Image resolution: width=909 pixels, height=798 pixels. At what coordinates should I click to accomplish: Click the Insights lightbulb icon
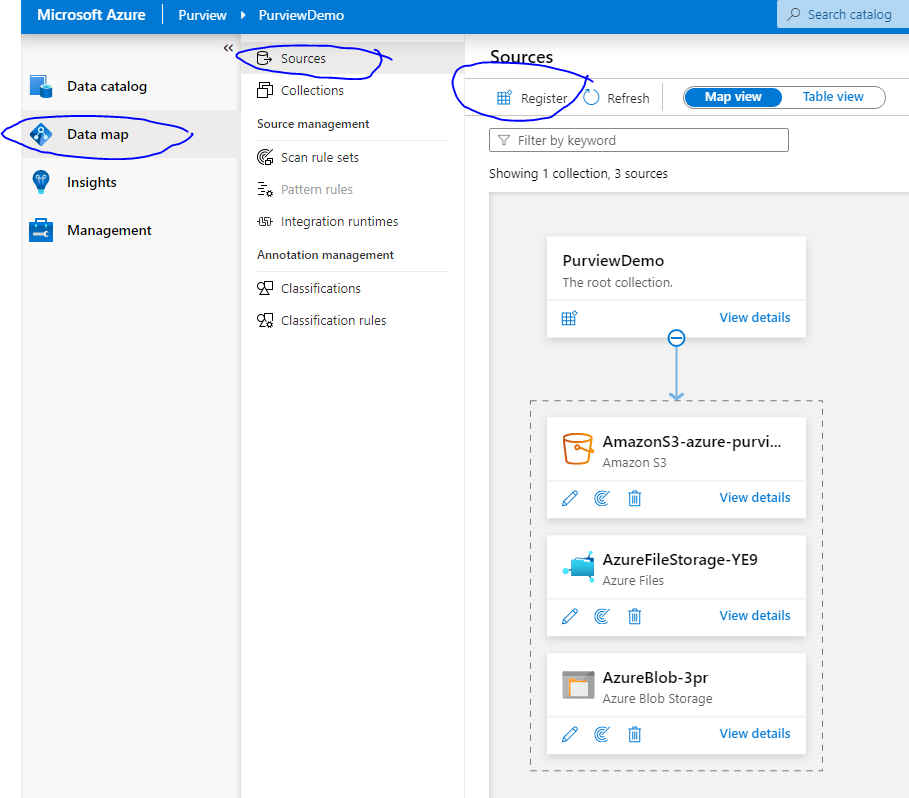[x=41, y=182]
